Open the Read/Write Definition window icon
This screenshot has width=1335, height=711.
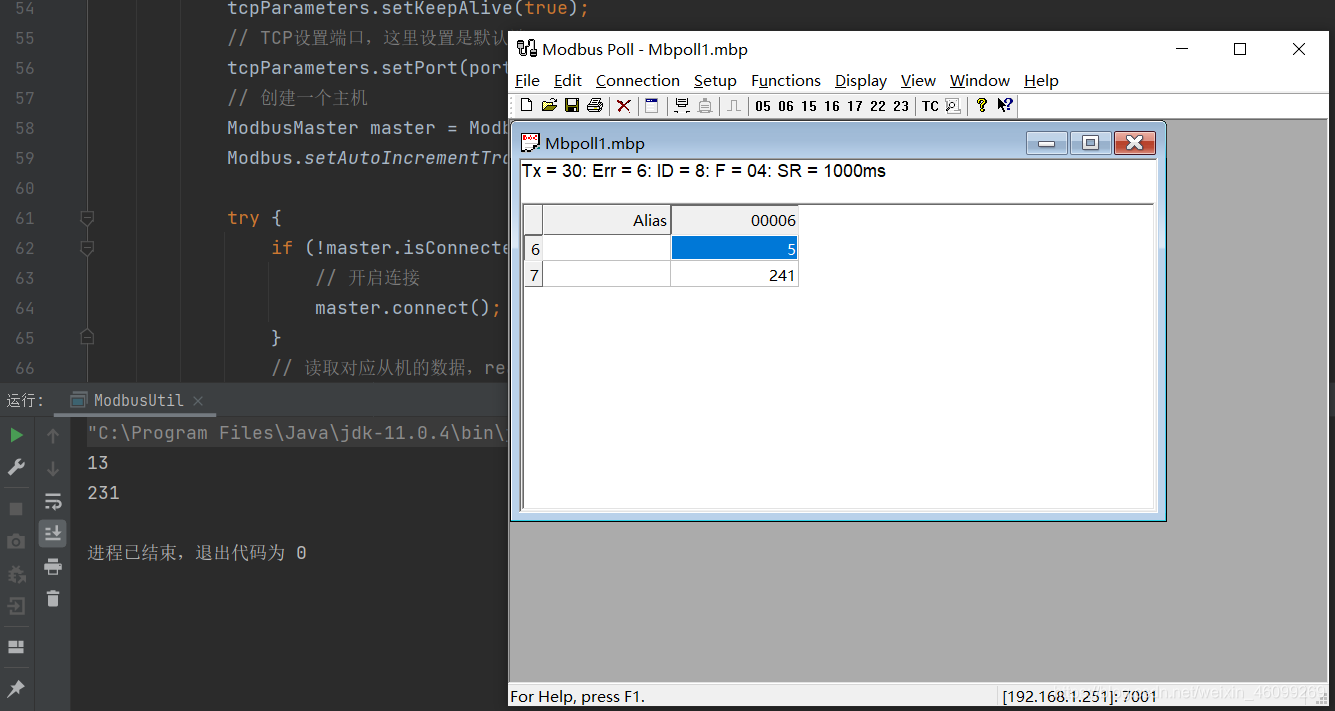click(x=652, y=106)
